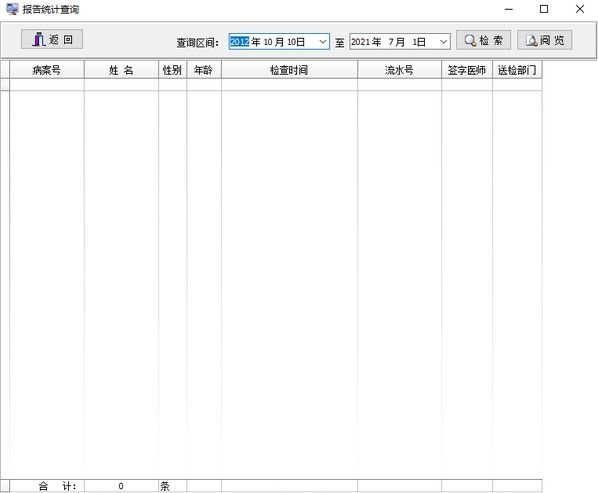The width and height of the screenshot is (598, 493).
Task: Maximize the 报告统计查询 window
Action: pos(544,9)
